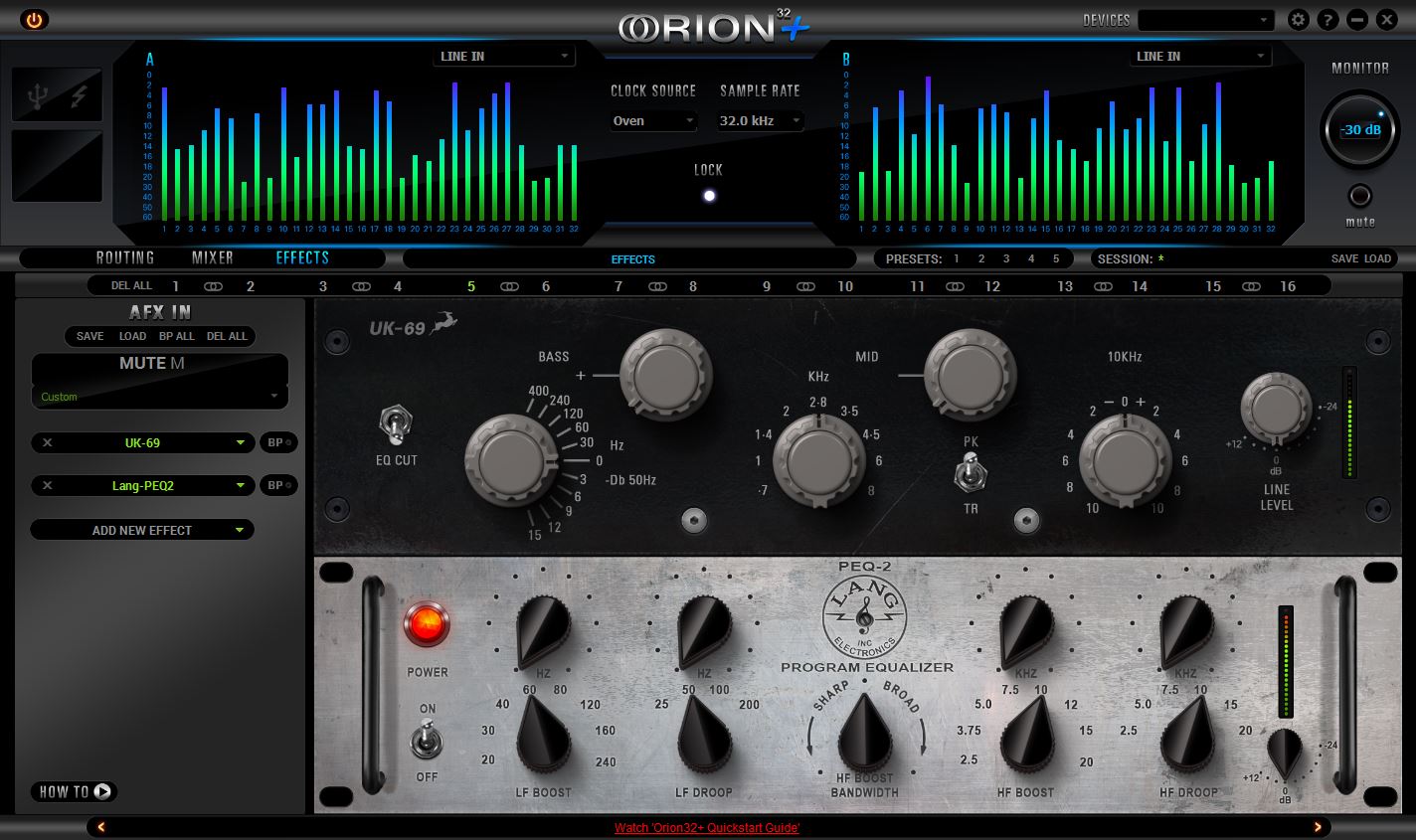Select preset 3
Image resolution: width=1416 pixels, height=840 pixels.
tap(1006, 258)
